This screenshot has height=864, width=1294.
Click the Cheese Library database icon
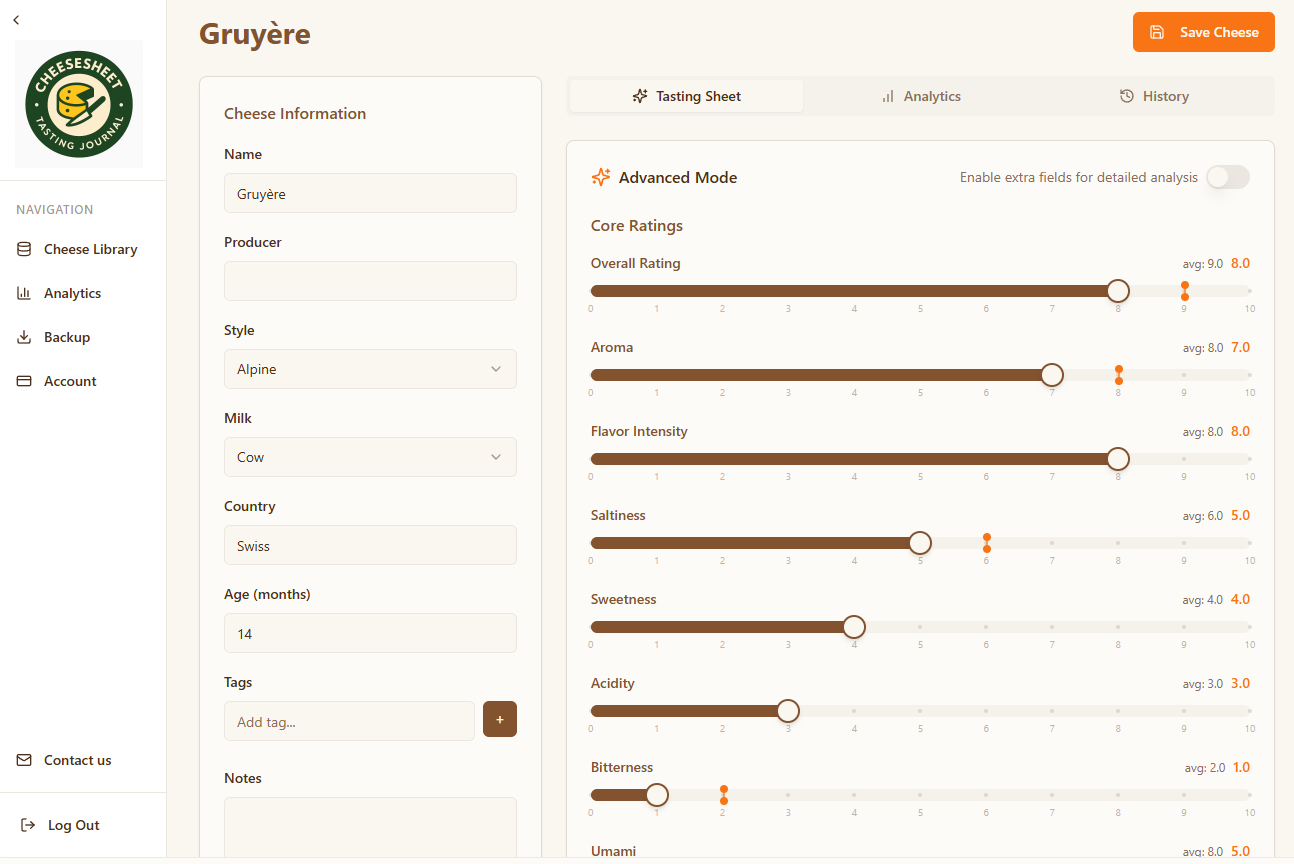24,249
